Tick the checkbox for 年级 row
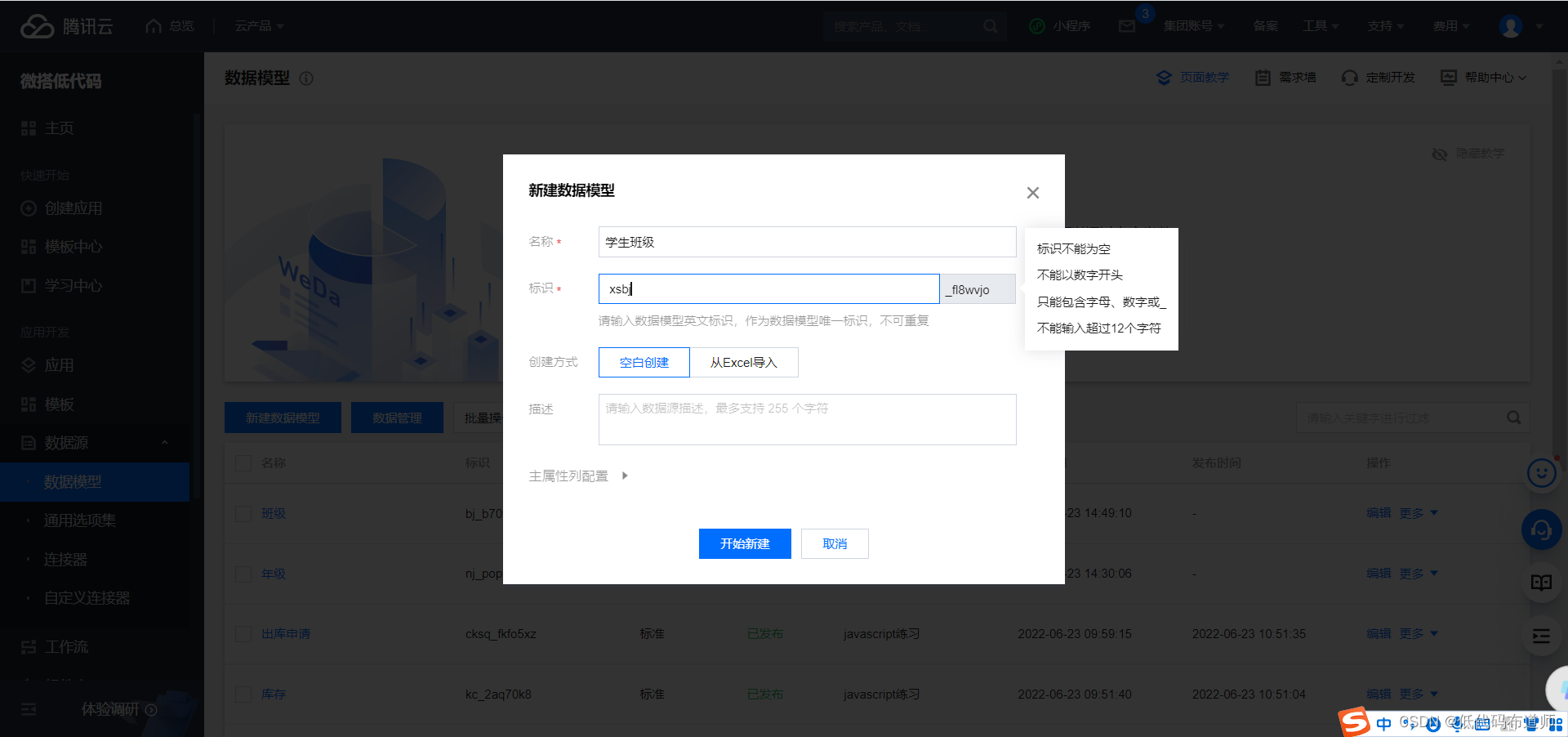The height and width of the screenshot is (737, 1568). pos(243,574)
